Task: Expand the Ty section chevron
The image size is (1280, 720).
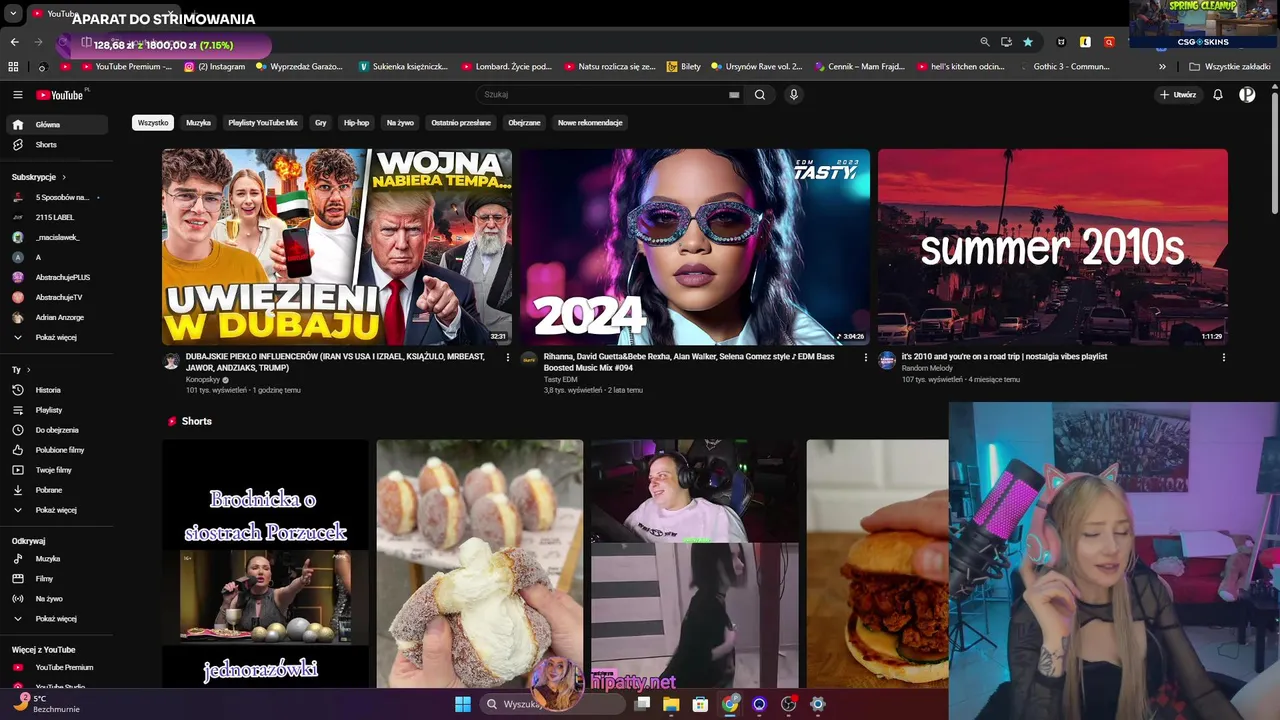Action: click(x=29, y=370)
